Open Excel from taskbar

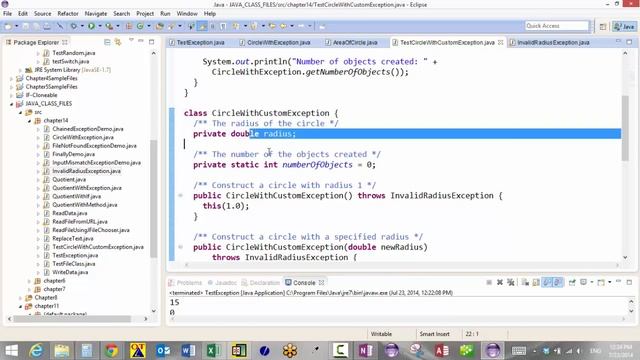(x=213, y=351)
